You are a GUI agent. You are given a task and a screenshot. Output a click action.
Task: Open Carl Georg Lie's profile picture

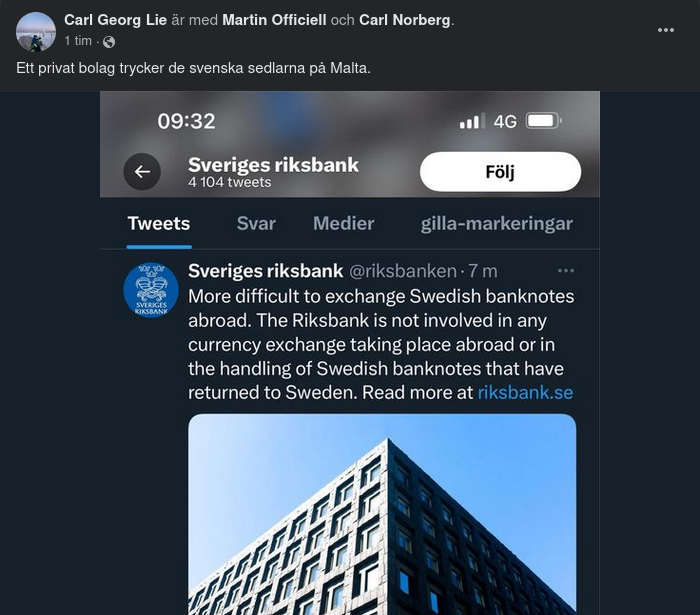pyautogui.click(x=36, y=31)
